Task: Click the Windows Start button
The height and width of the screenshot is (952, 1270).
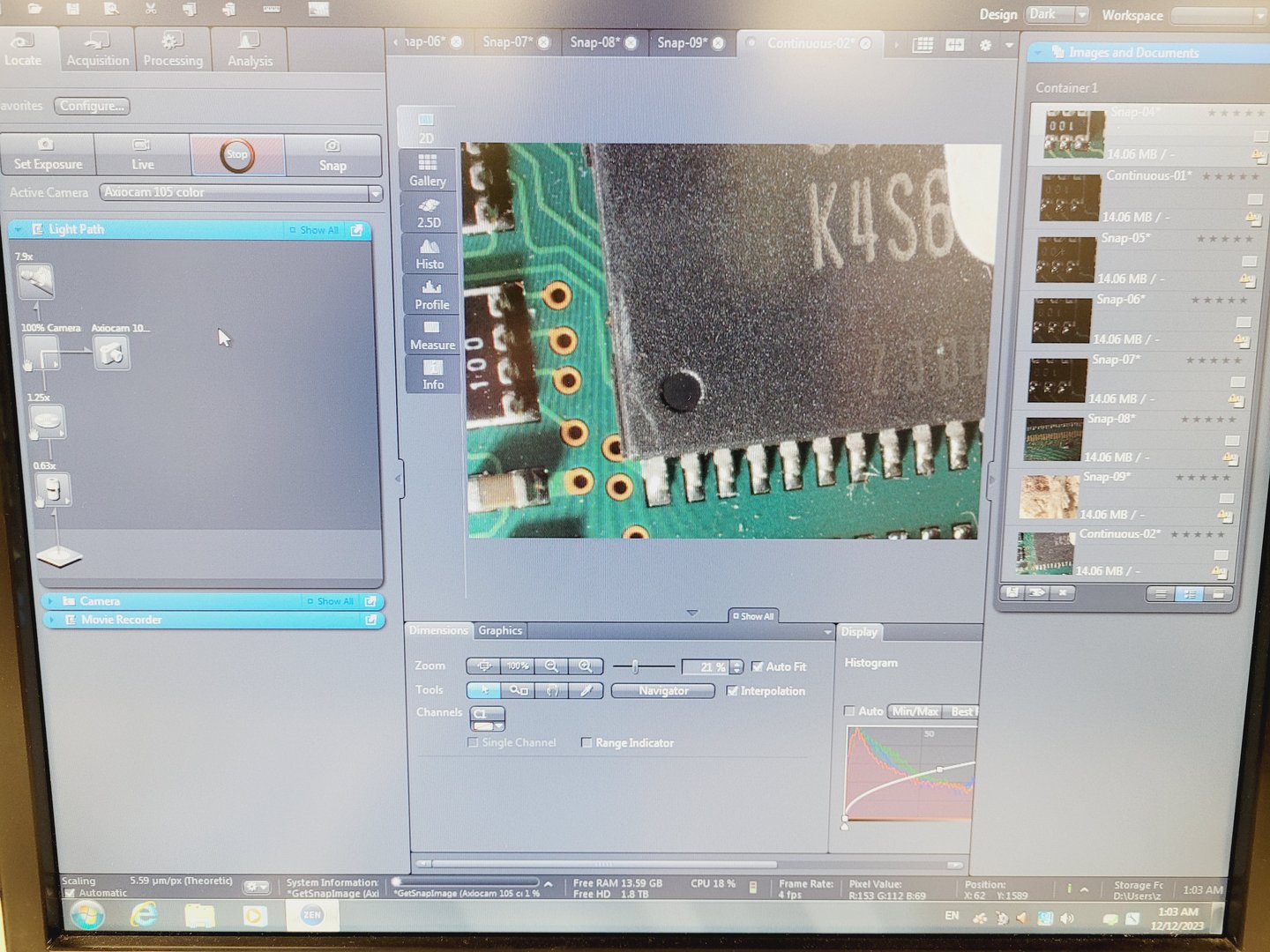Action: click(86, 914)
